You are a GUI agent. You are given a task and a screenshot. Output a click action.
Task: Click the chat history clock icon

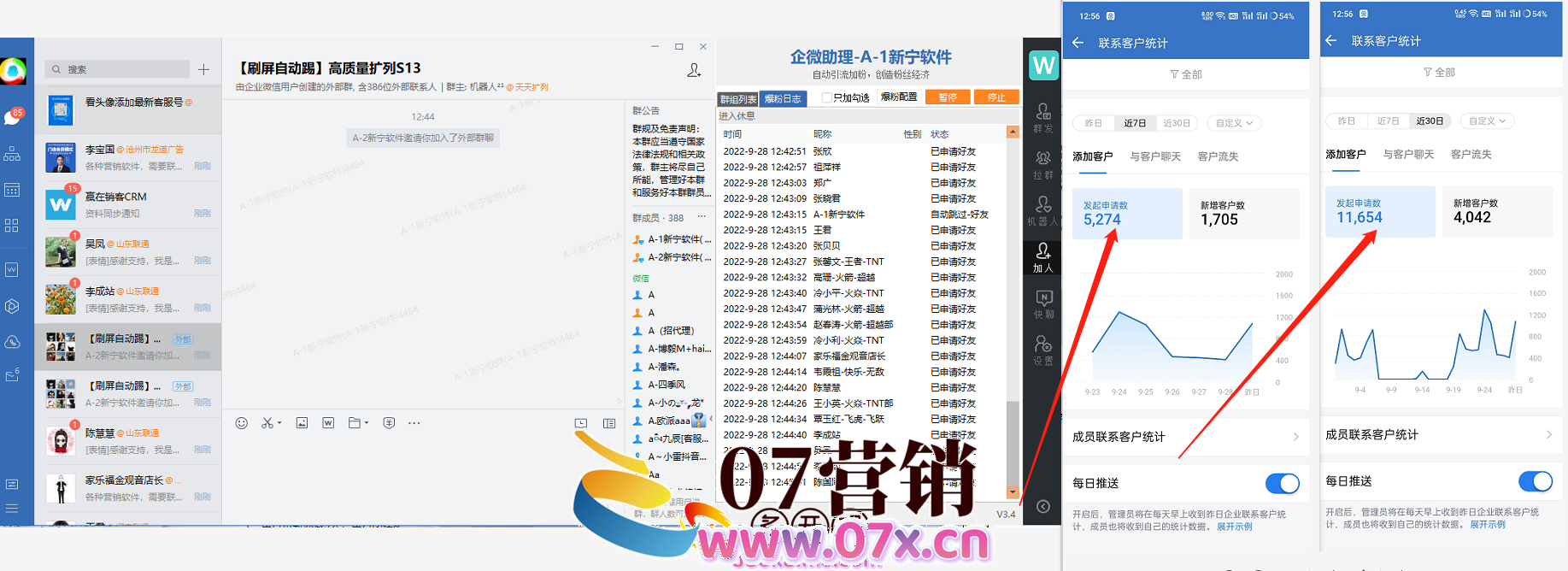581,423
